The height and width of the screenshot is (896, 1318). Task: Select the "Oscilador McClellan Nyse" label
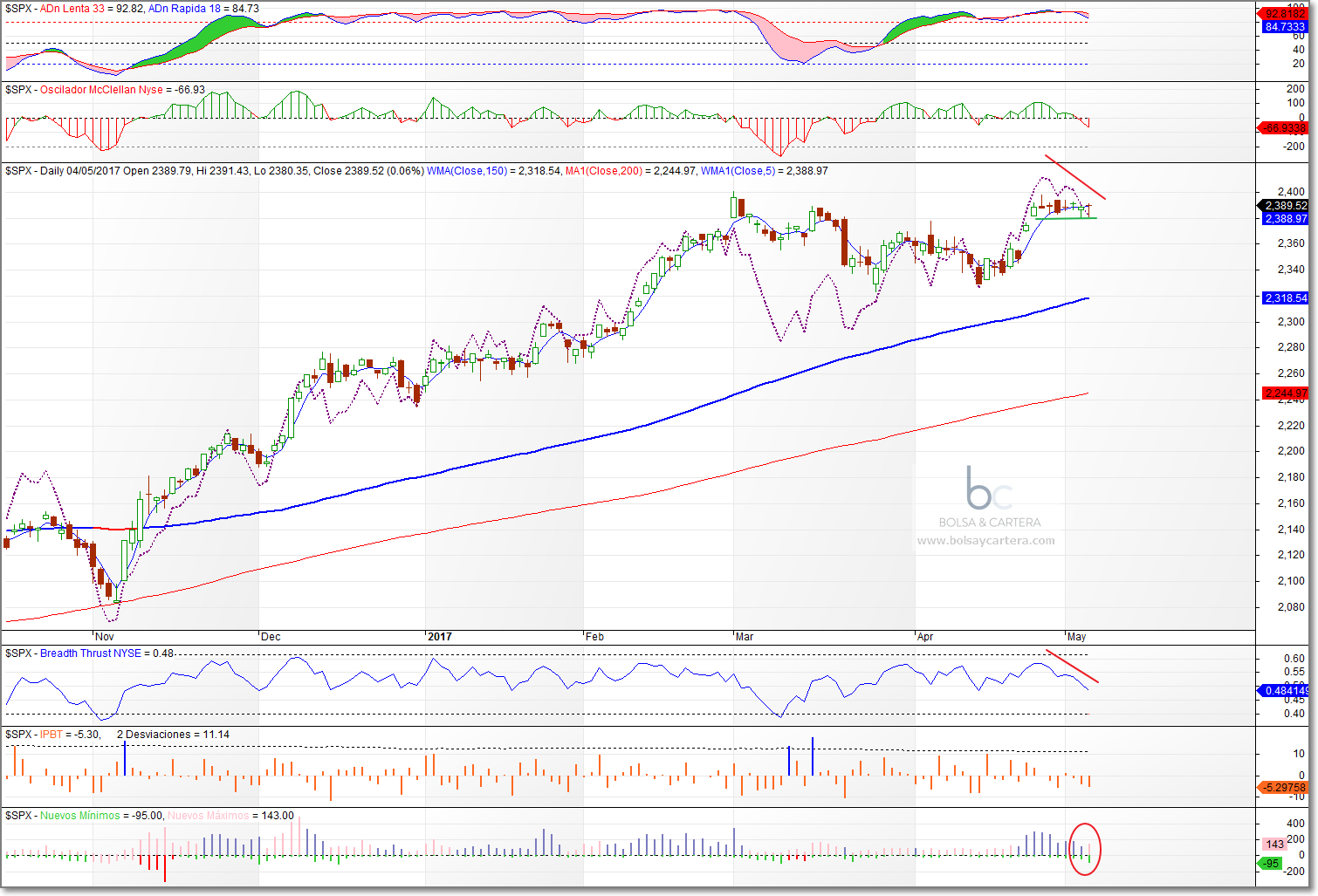pyautogui.click(x=101, y=90)
